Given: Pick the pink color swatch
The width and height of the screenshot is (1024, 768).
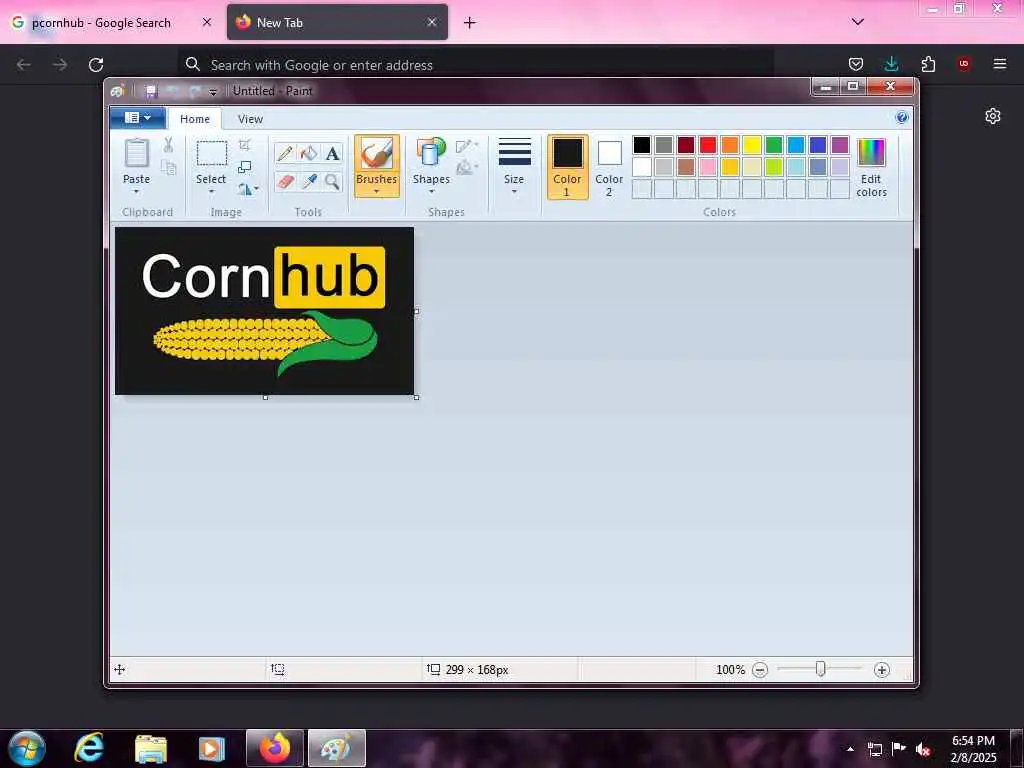Looking at the screenshot, I should tap(708, 167).
